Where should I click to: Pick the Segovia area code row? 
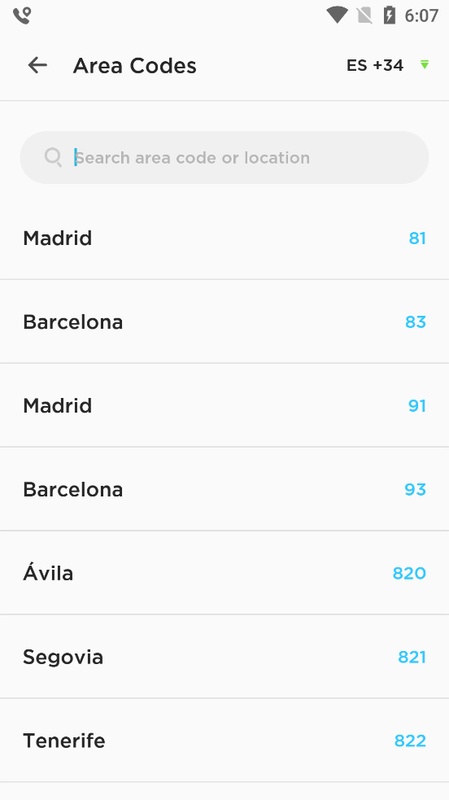click(224, 656)
